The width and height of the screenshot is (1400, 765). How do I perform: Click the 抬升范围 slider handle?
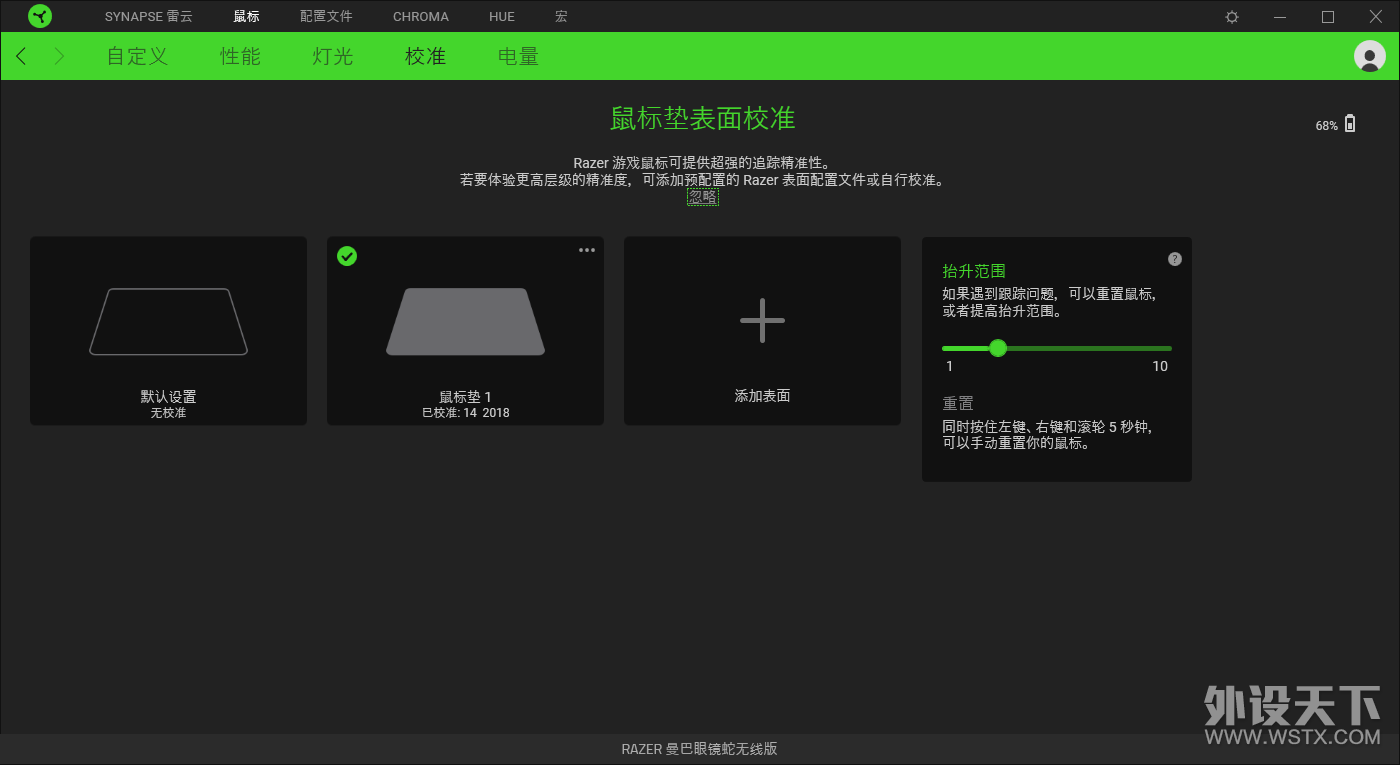coord(997,348)
